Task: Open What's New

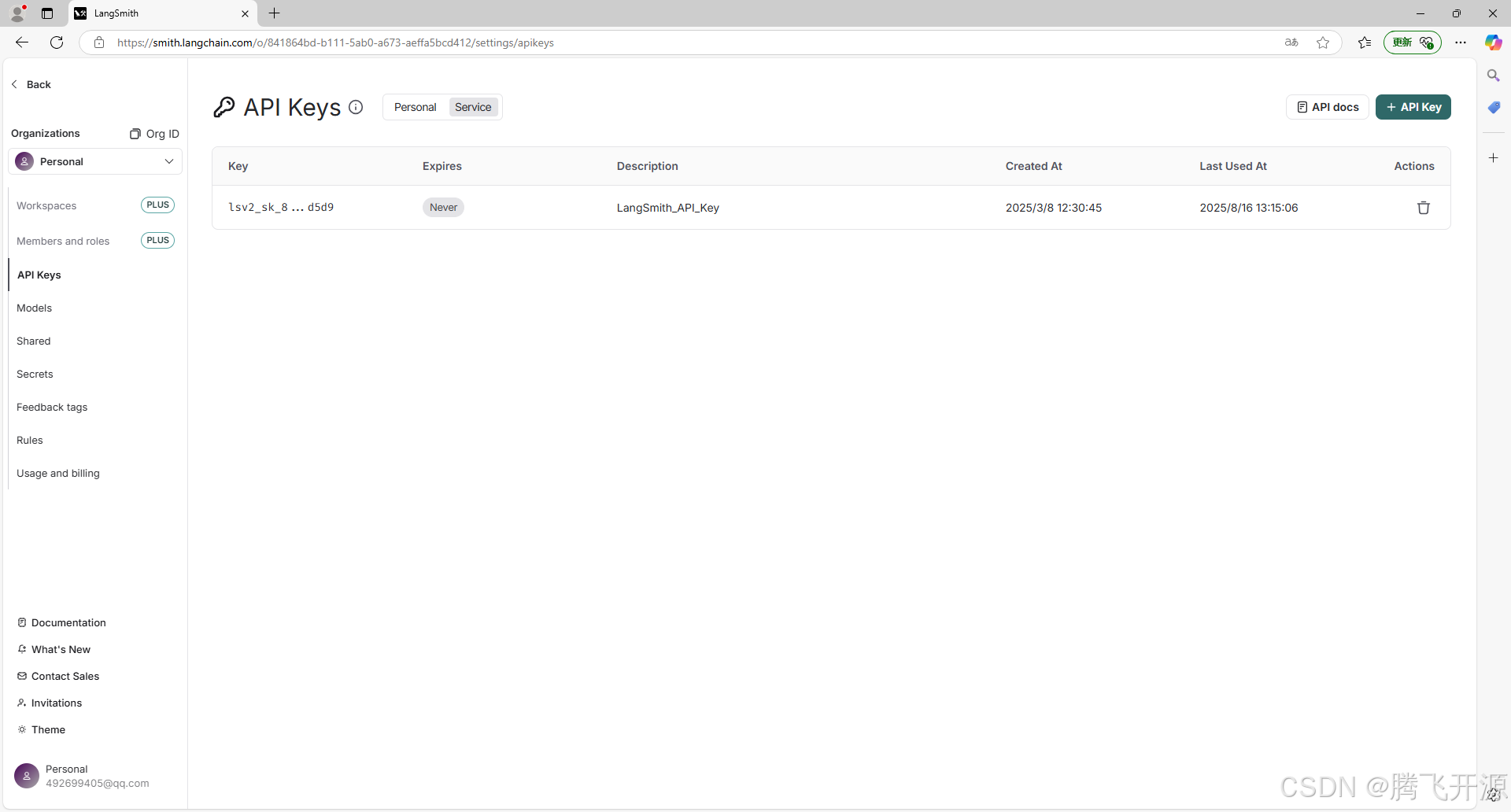Action: click(x=54, y=649)
